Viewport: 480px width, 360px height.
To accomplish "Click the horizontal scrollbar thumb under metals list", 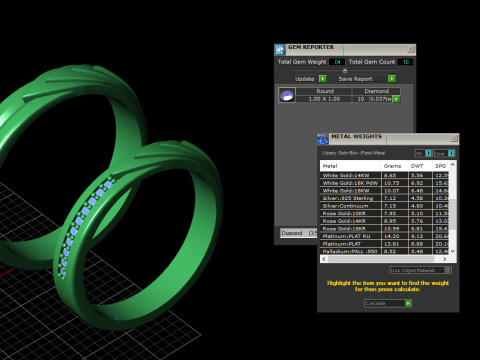I will pos(381,259).
